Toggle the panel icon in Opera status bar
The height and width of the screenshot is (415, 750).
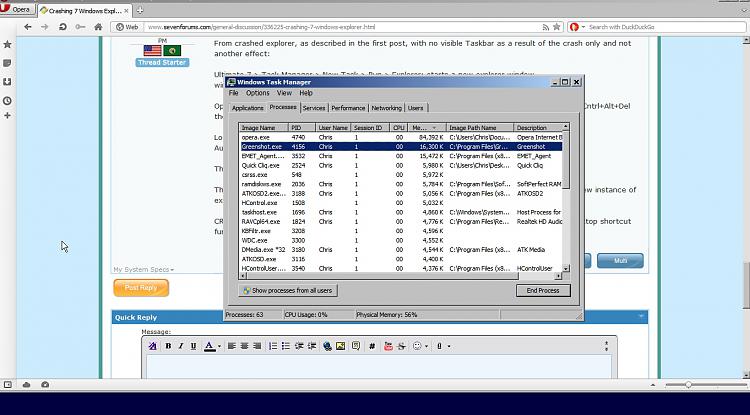[x=8, y=384]
